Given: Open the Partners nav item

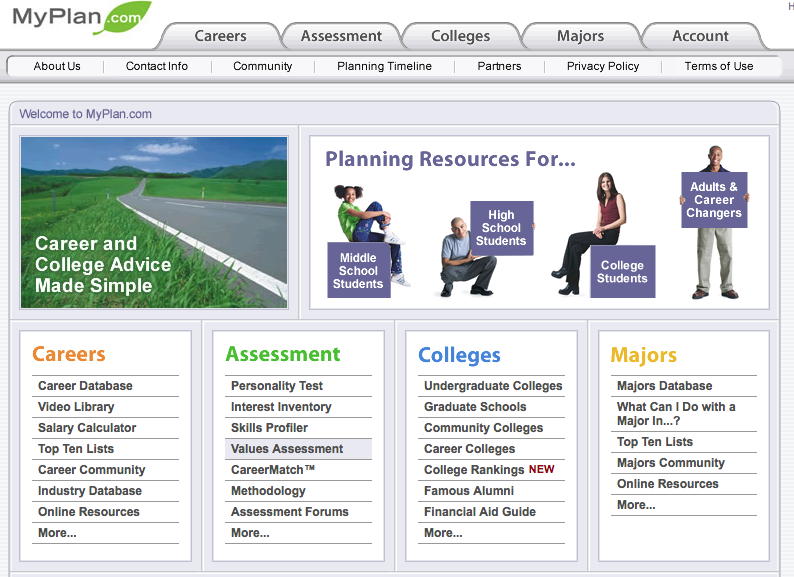Looking at the screenshot, I should coord(499,66).
